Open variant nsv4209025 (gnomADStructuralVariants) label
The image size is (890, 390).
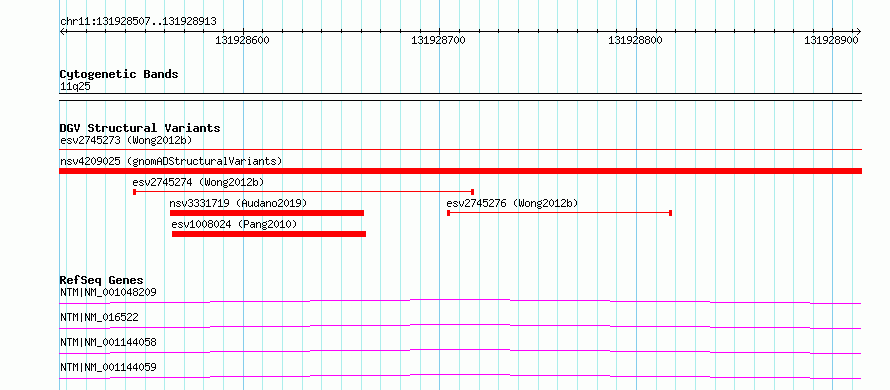tap(171, 161)
